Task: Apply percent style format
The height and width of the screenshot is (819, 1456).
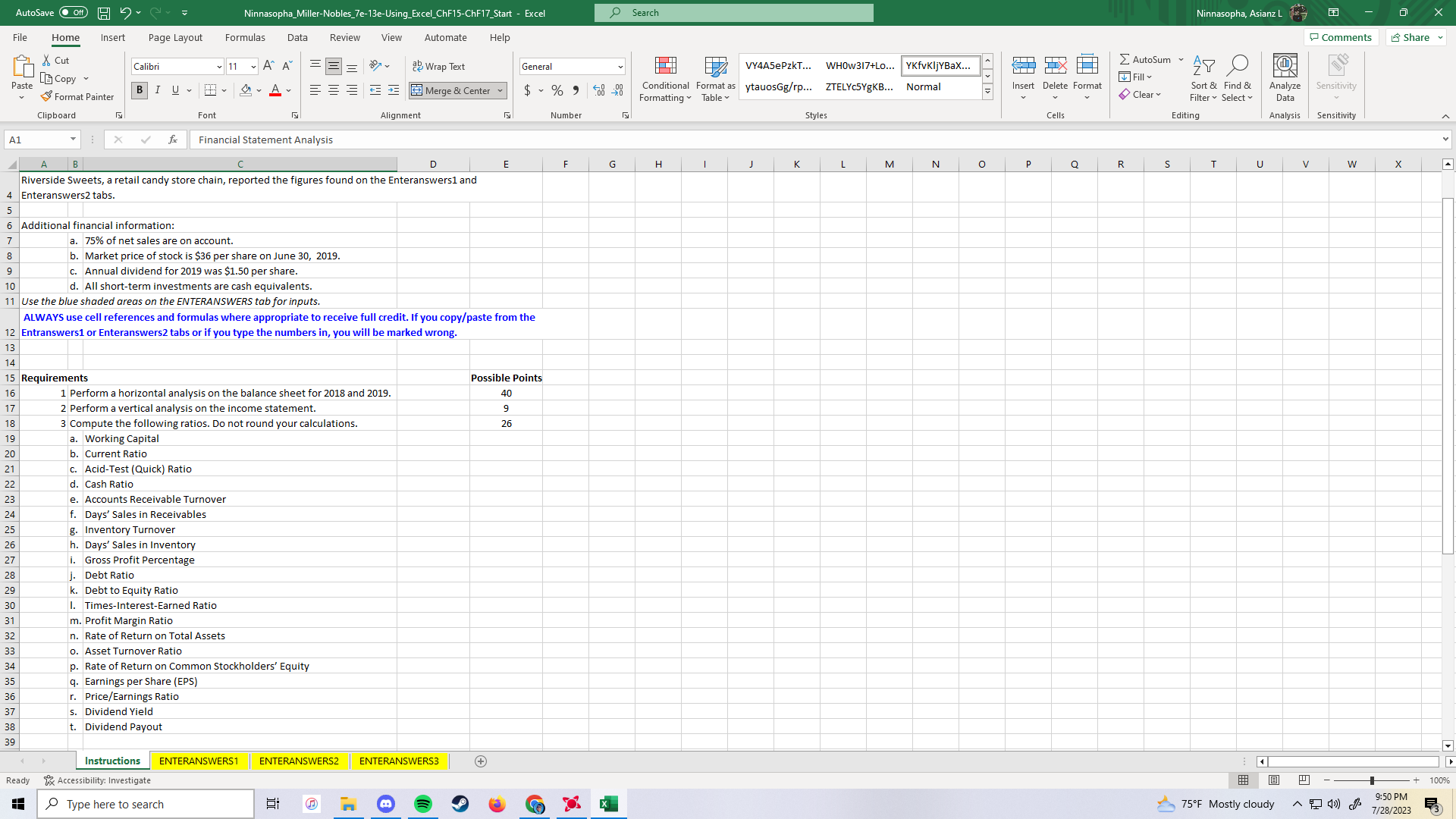Action: pos(557,90)
